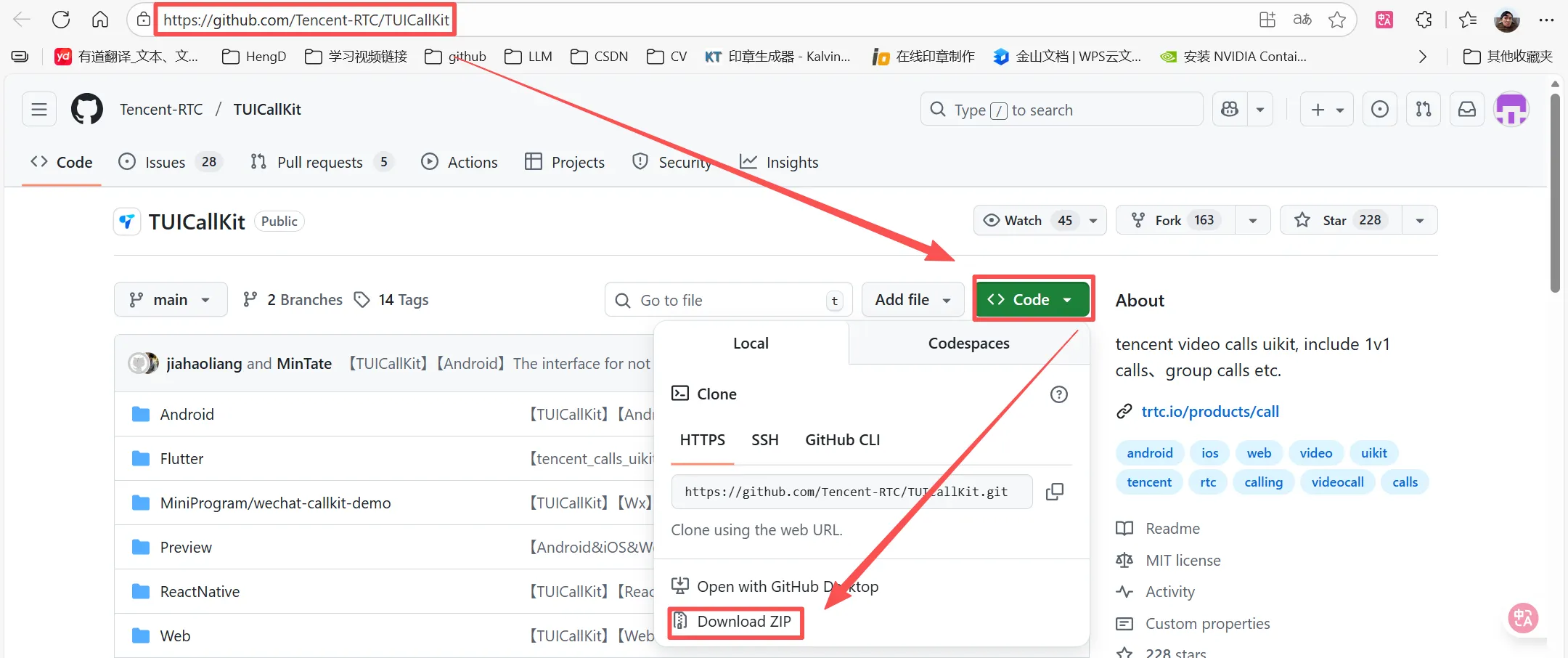Image resolution: width=1568 pixels, height=658 pixels.
Task: Click the Type / to search box
Action: (1061, 110)
